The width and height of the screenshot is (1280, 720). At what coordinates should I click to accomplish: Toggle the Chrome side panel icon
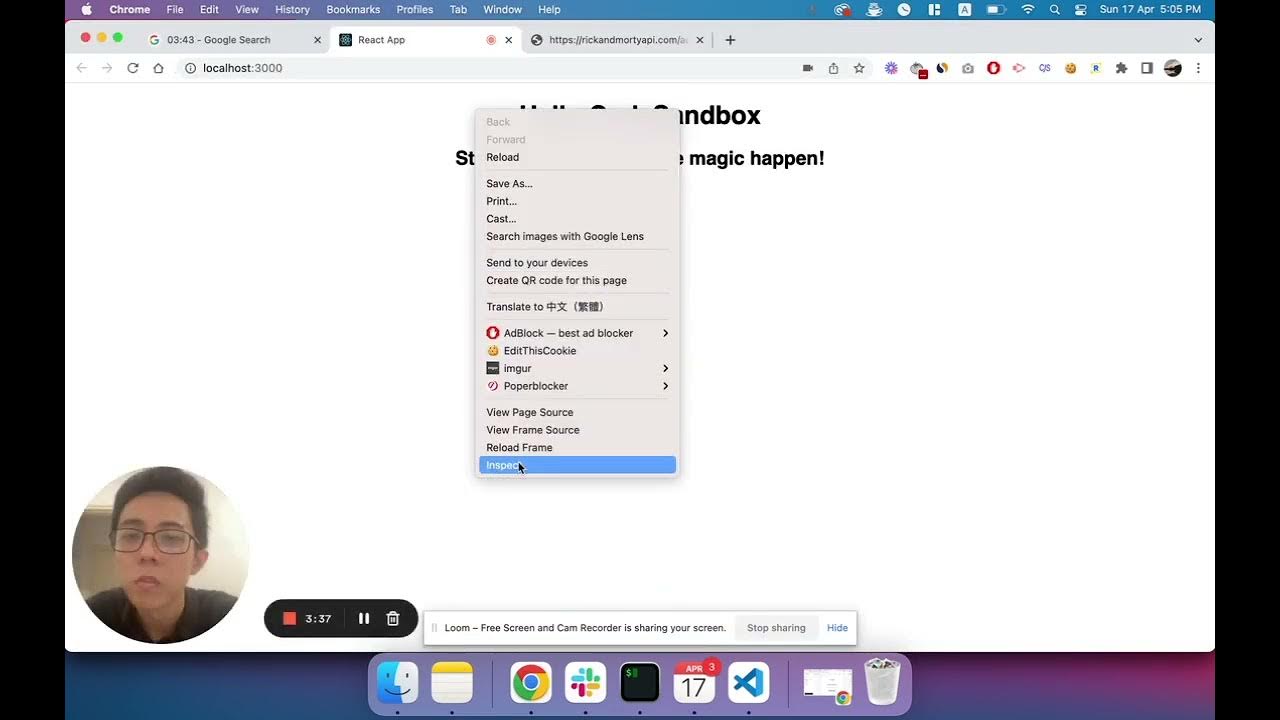1147,68
